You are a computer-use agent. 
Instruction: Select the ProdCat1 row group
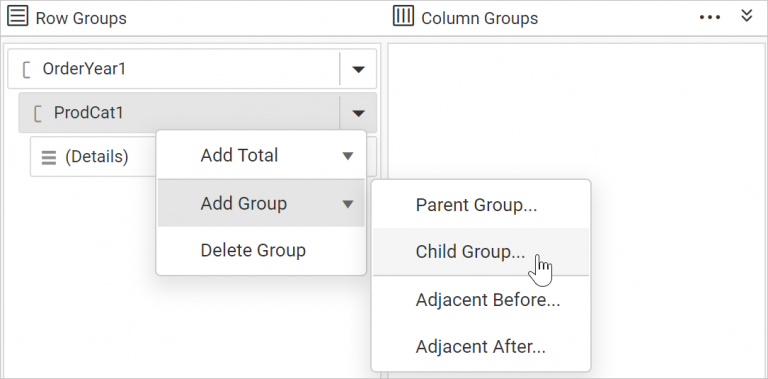coord(197,113)
